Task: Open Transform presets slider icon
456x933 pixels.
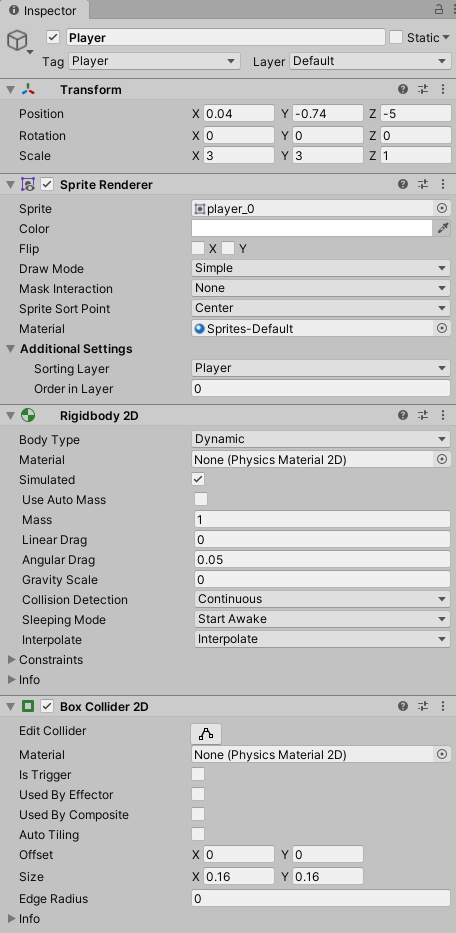Action: point(423,89)
